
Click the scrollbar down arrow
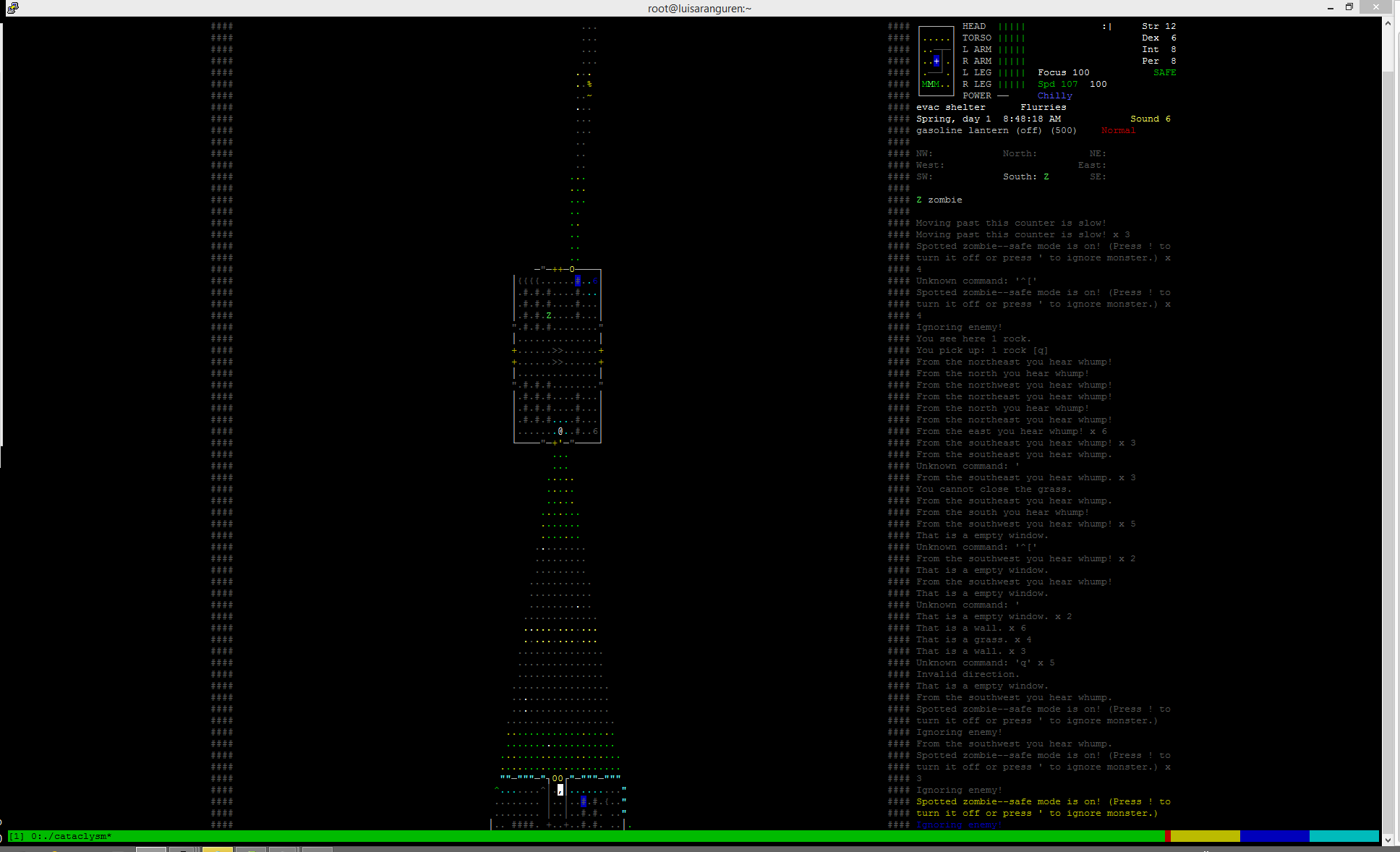[x=1388, y=840]
